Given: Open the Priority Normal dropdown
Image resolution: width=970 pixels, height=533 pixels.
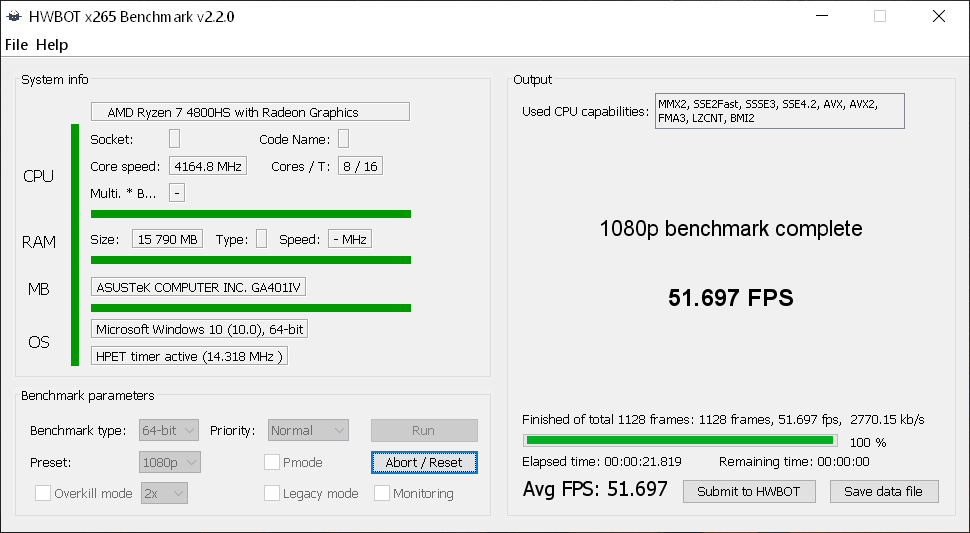Looking at the screenshot, I should (308, 430).
